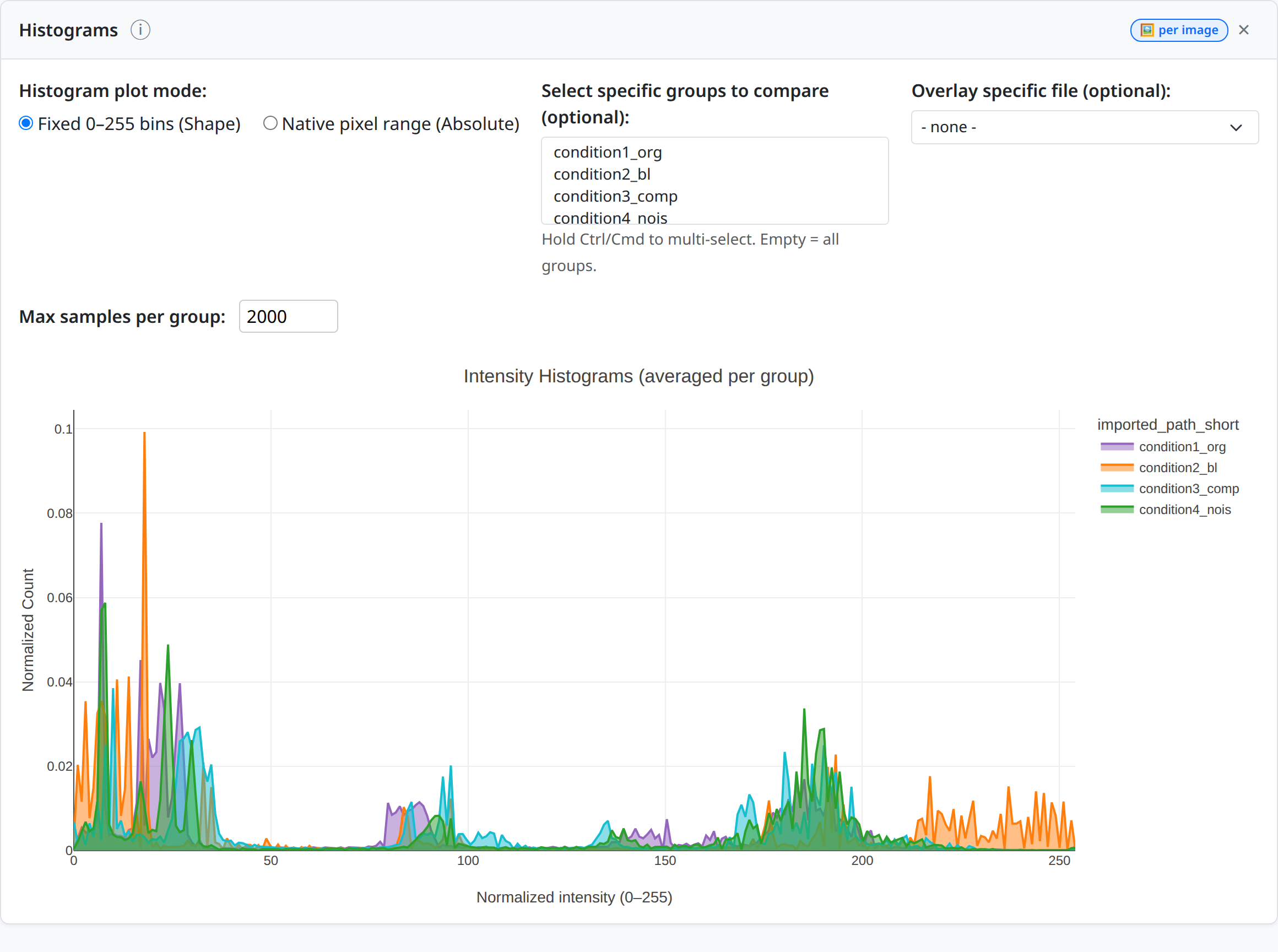This screenshot has height=952, width=1278.
Task: Click the Max samples per group field
Action: pyautogui.click(x=288, y=316)
